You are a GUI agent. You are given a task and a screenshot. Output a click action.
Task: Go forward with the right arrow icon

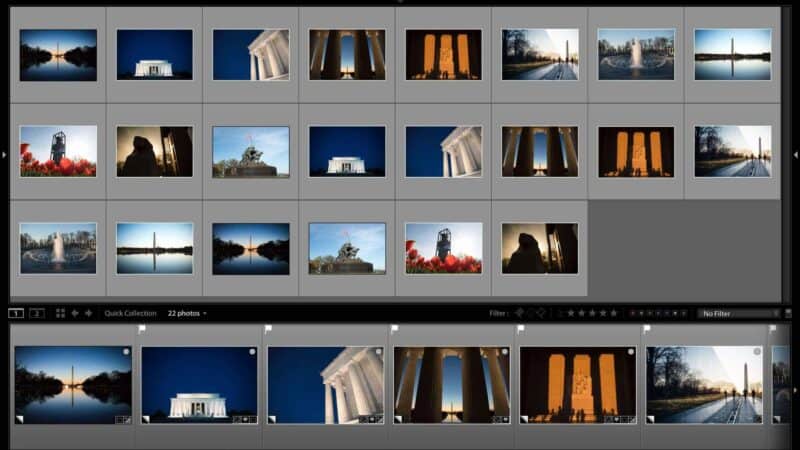[89, 313]
